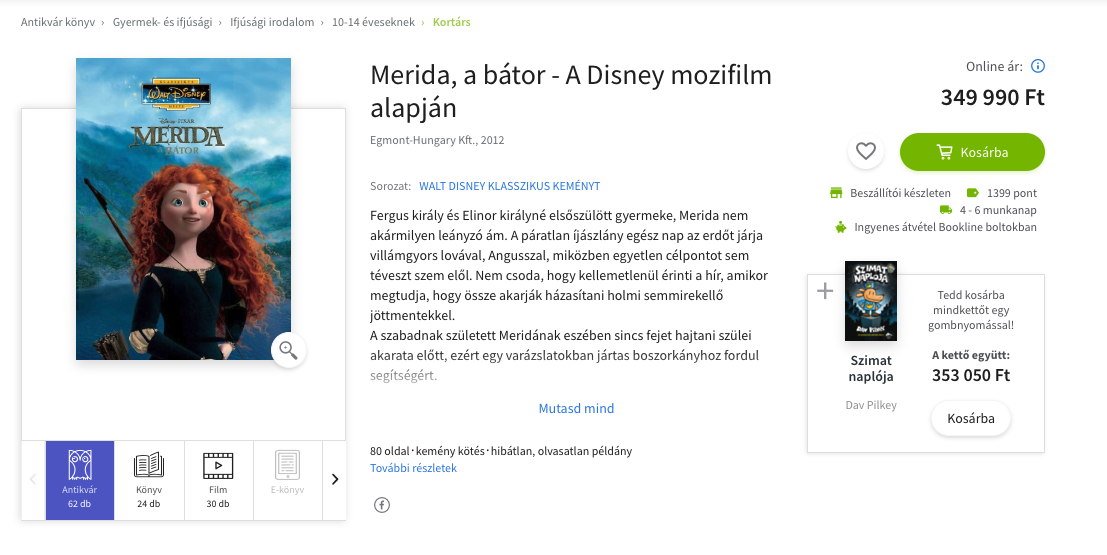Select the E-könyv format tab

coord(288,480)
